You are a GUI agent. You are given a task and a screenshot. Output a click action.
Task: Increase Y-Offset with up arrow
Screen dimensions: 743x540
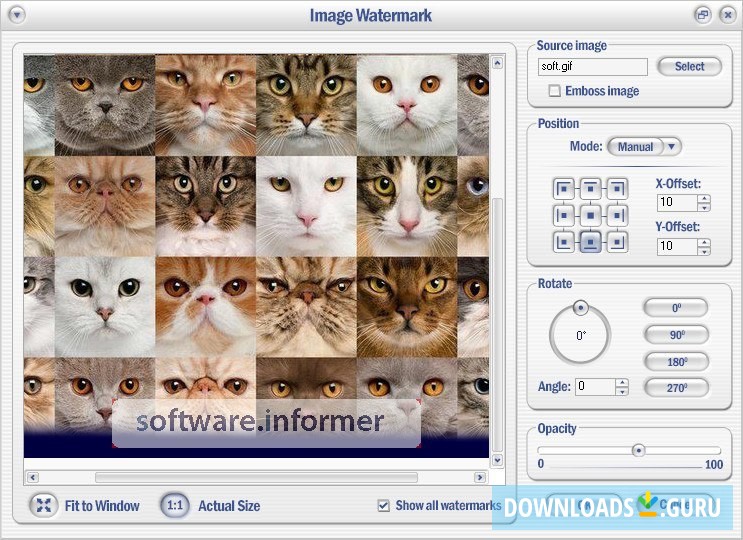(704, 242)
